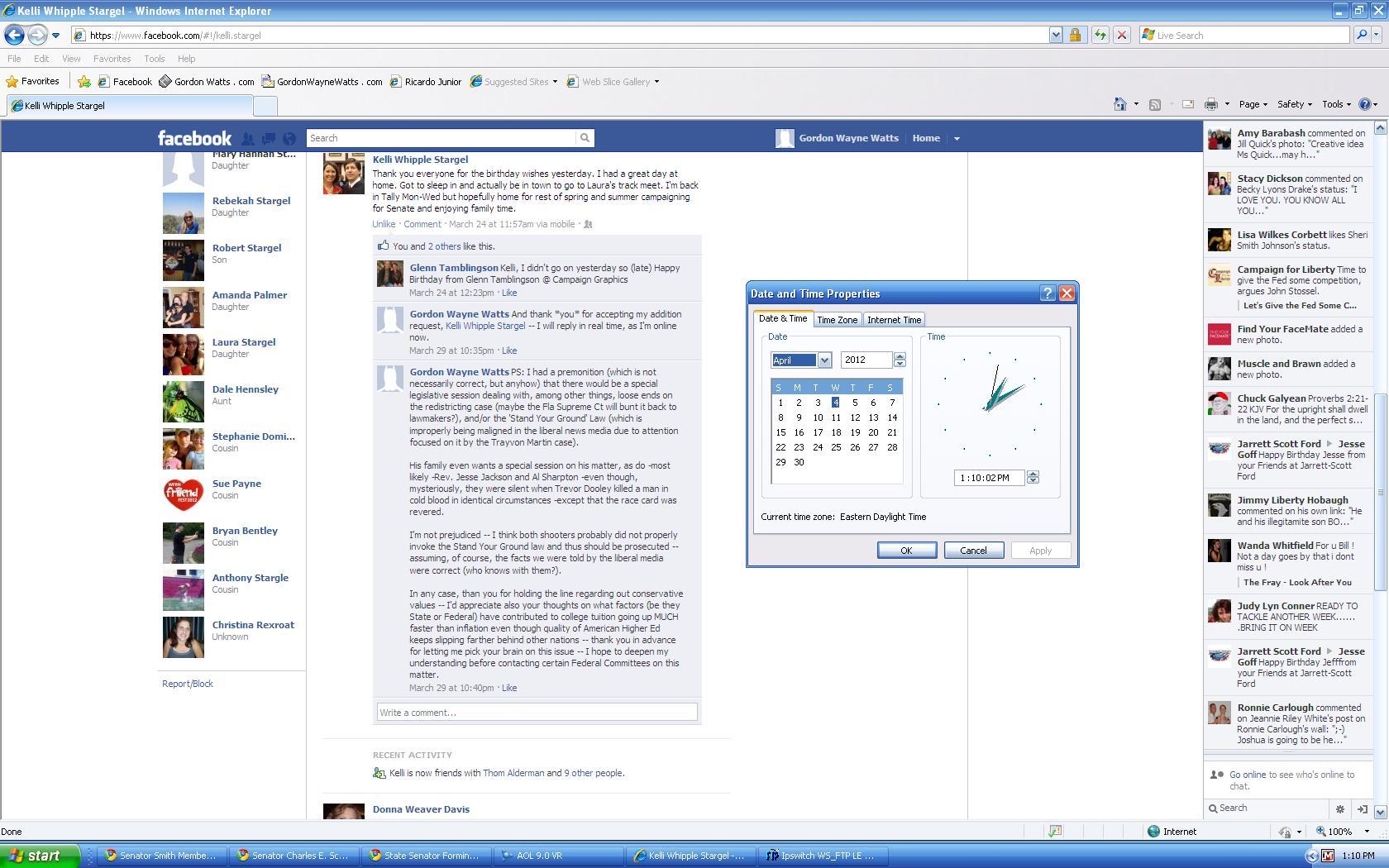Switch to the Internet Time tab
The image size is (1389, 868).
[x=894, y=320]
